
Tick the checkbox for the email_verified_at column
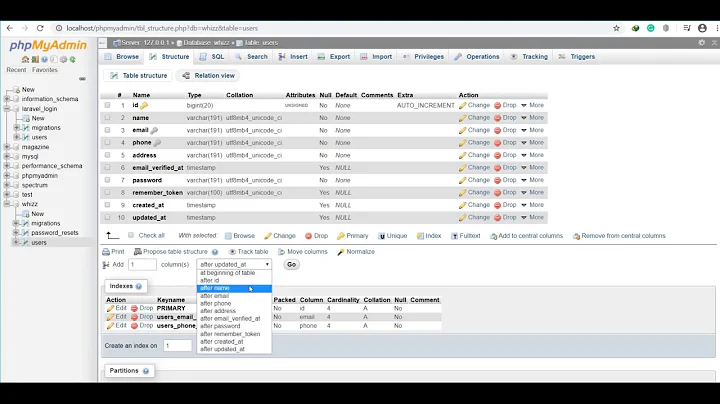pyautogui.click(x=107, y=168)
